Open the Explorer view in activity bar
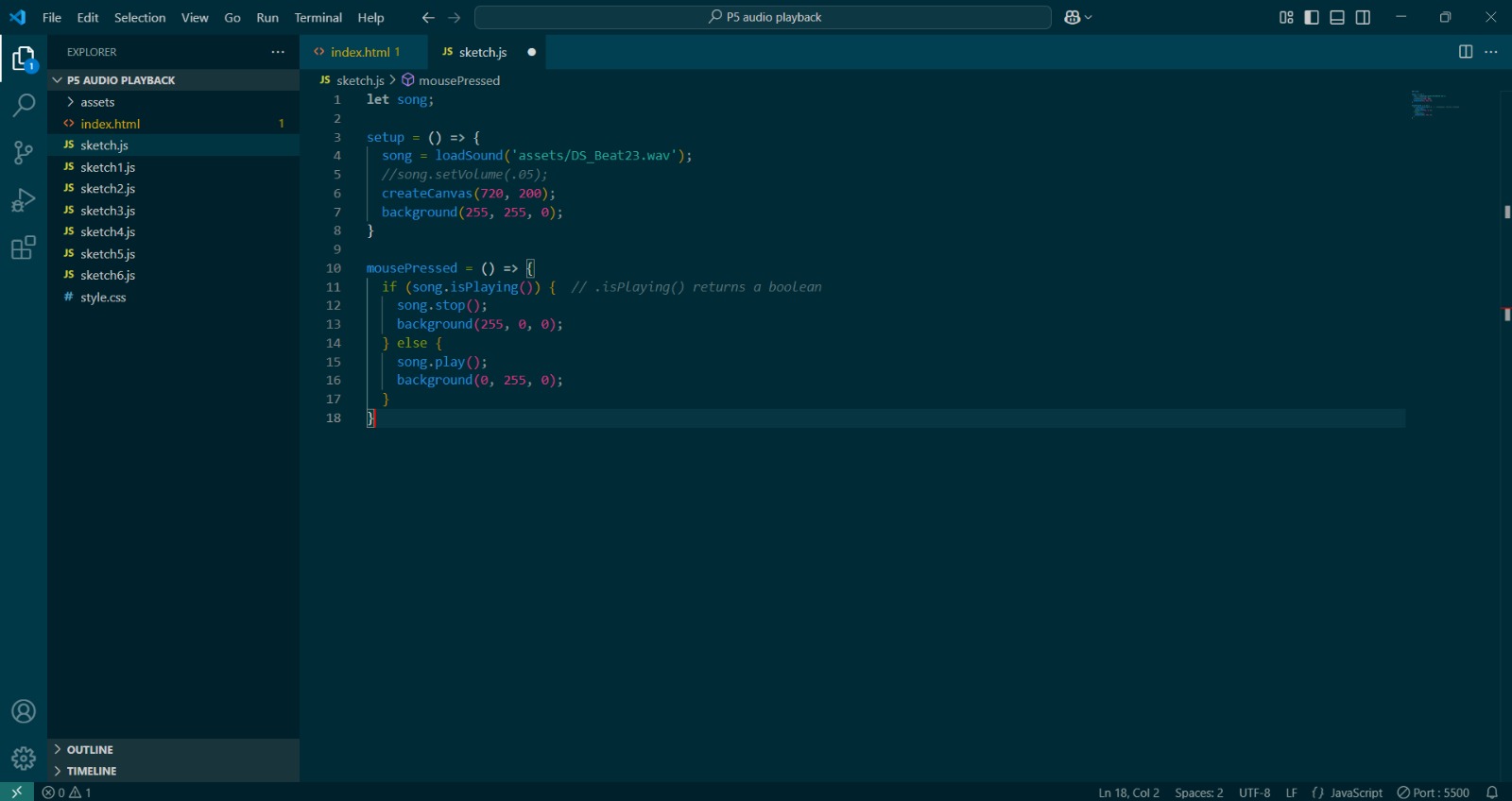Screen dimensions: 1512x801 point(24,59)
